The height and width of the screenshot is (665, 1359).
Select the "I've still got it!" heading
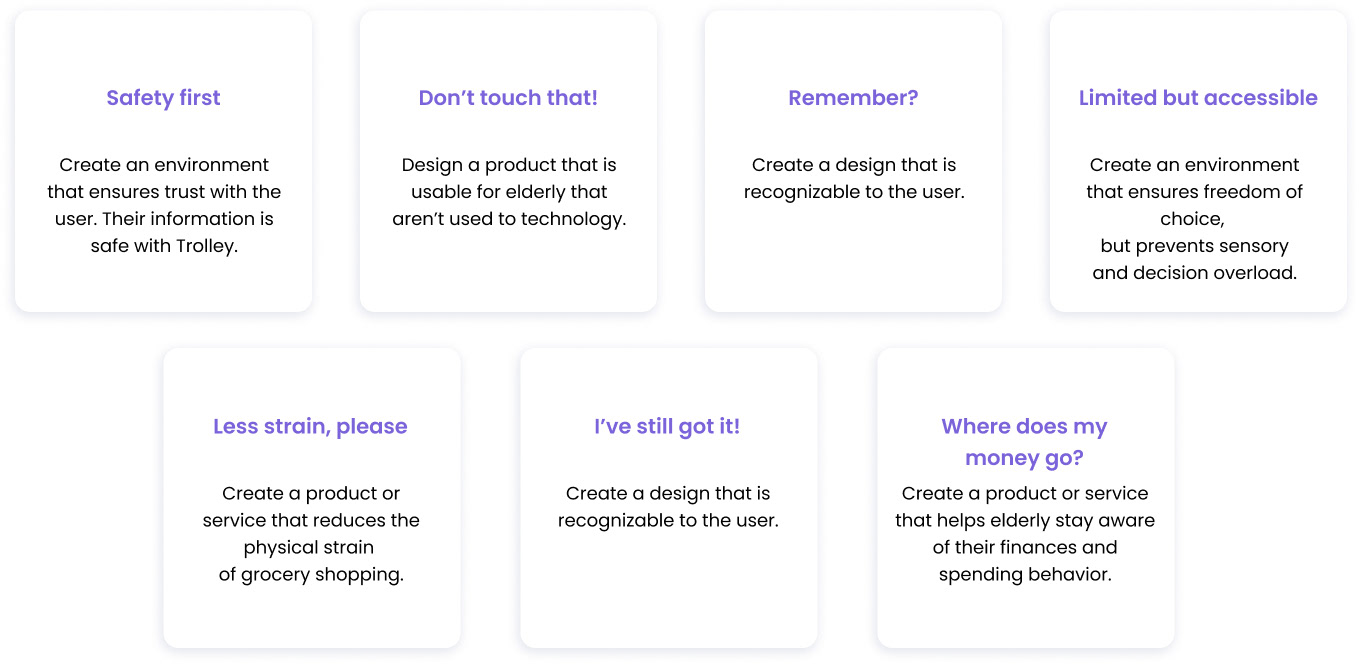(667, 427)
